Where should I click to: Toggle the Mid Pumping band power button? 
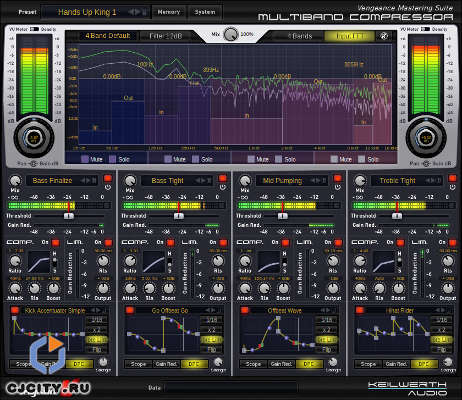click(338, 178)
